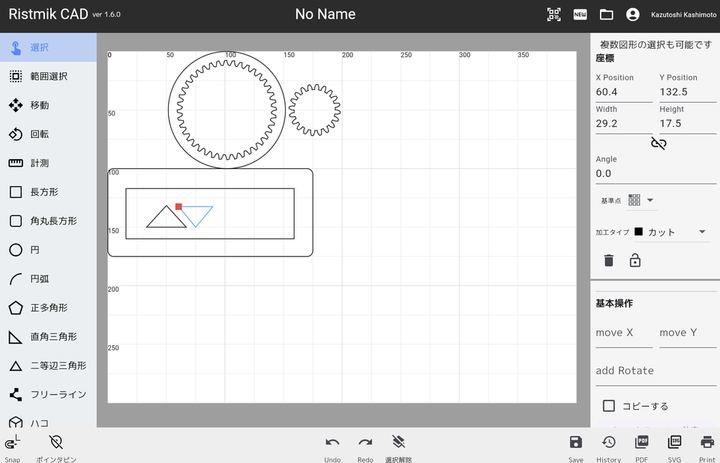Click the black カット color swatch
Image resolution: width=720 pixels, height=463 pixels.
(x=639, y=232)
